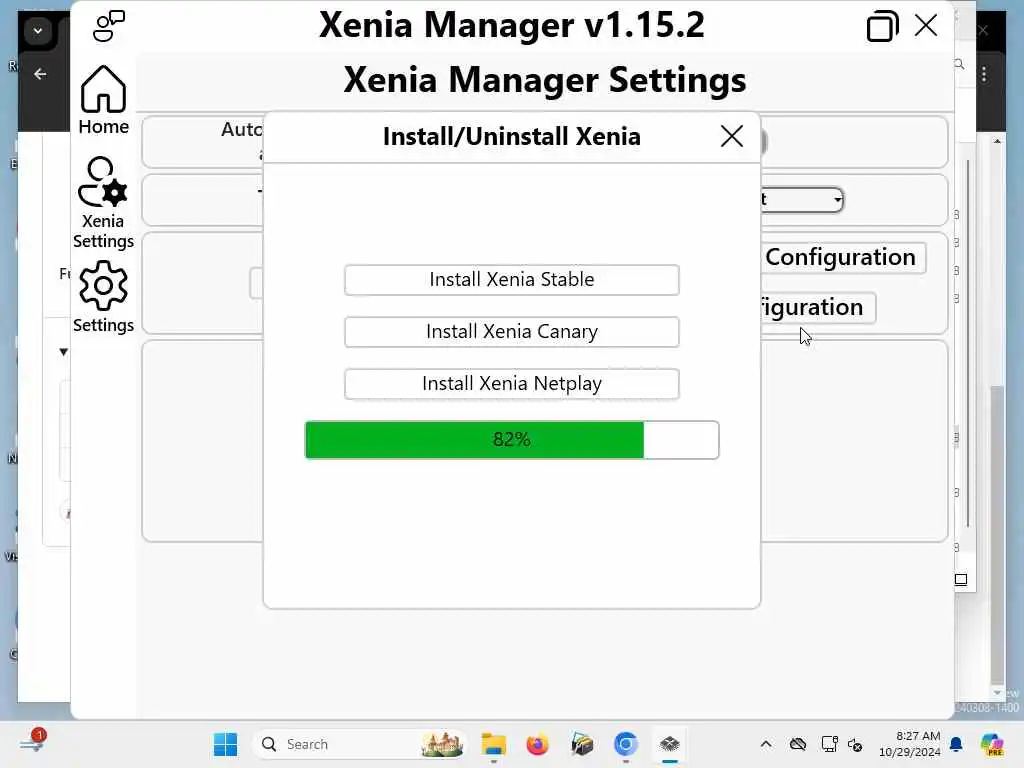Screen dimensions: 1024x768
Task: Click the dropdown chevron in background window tab bar
Action: (38, 31)
